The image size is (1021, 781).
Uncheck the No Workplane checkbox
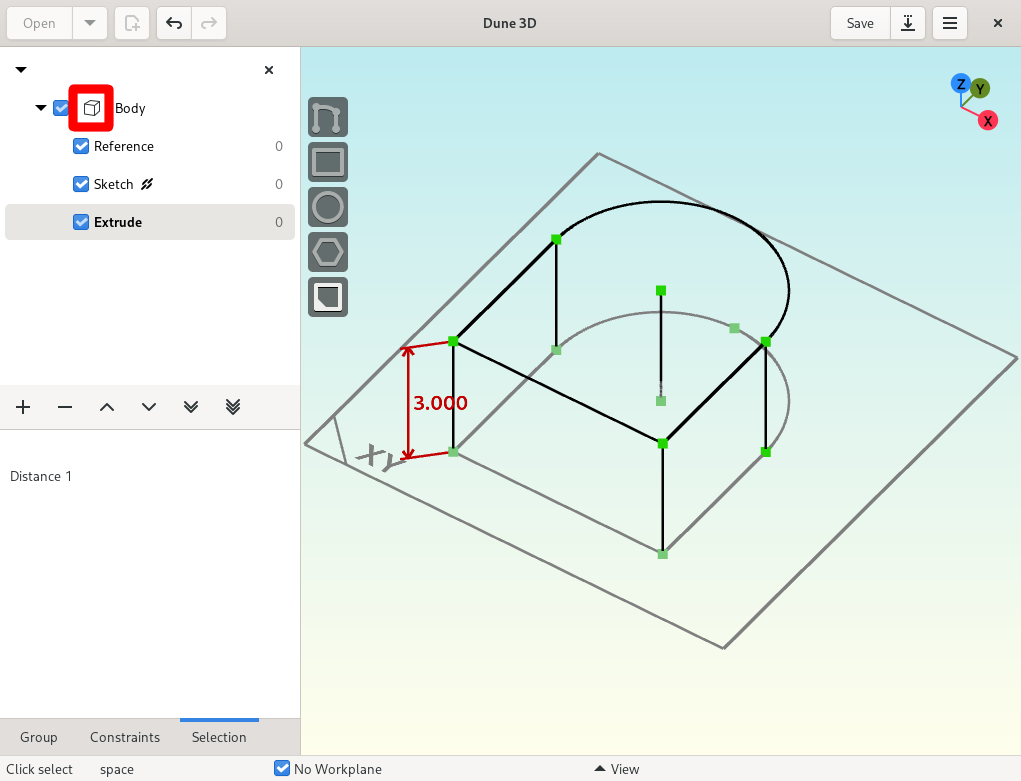coord(282,769)
